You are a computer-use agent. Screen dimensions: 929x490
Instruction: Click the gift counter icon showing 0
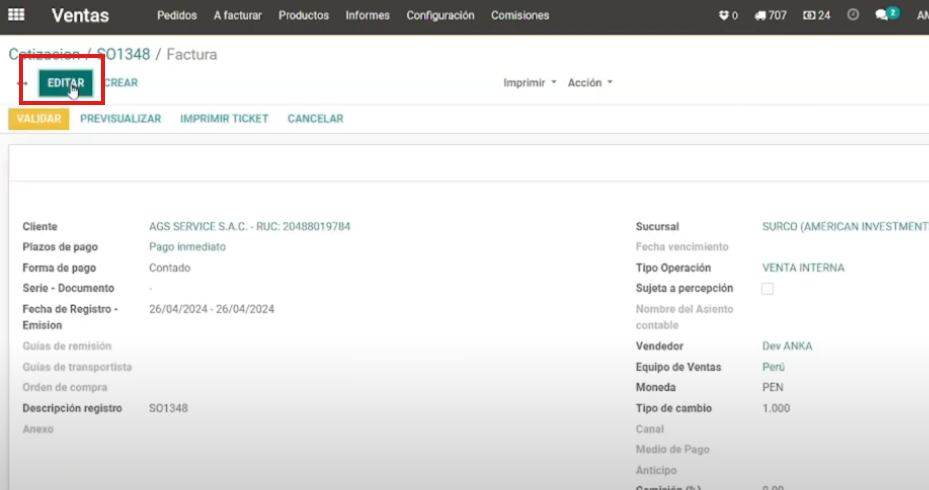728,15
